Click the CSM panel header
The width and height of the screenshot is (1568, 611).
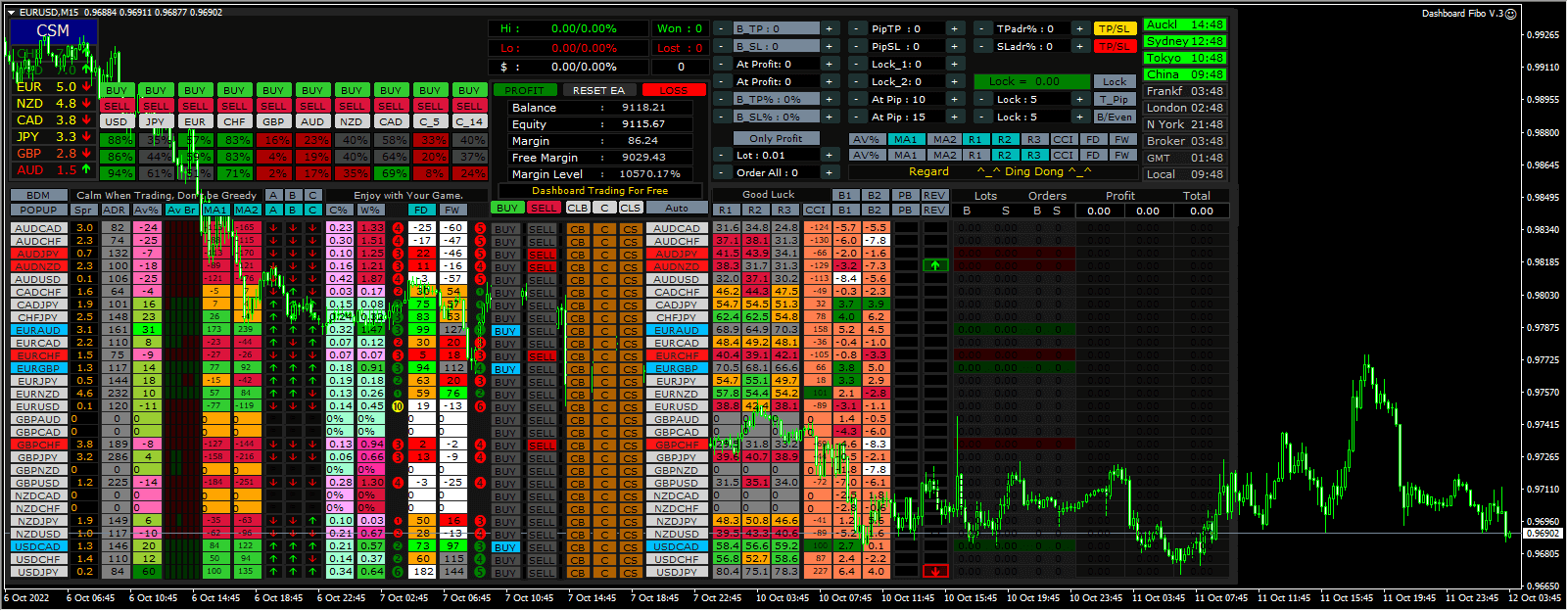point(53,30)
